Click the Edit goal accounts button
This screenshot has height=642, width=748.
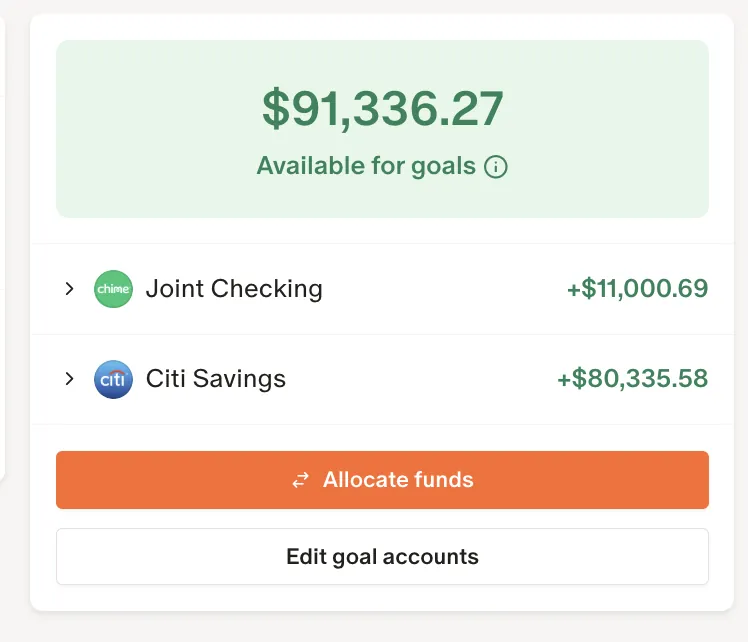tap(383, 557)
